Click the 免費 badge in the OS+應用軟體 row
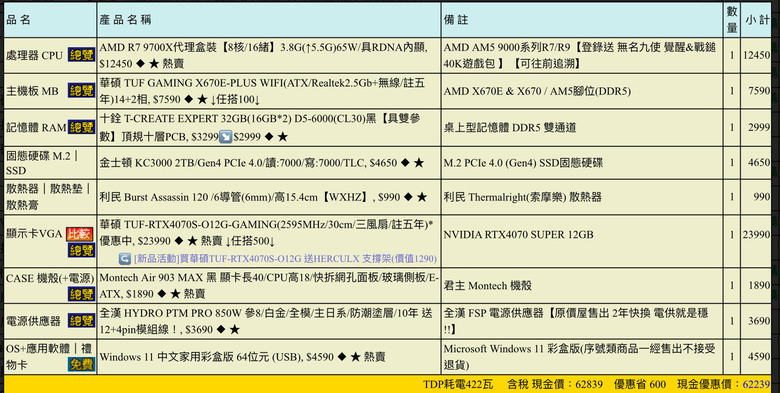The image size is (780, 393). 81,365
